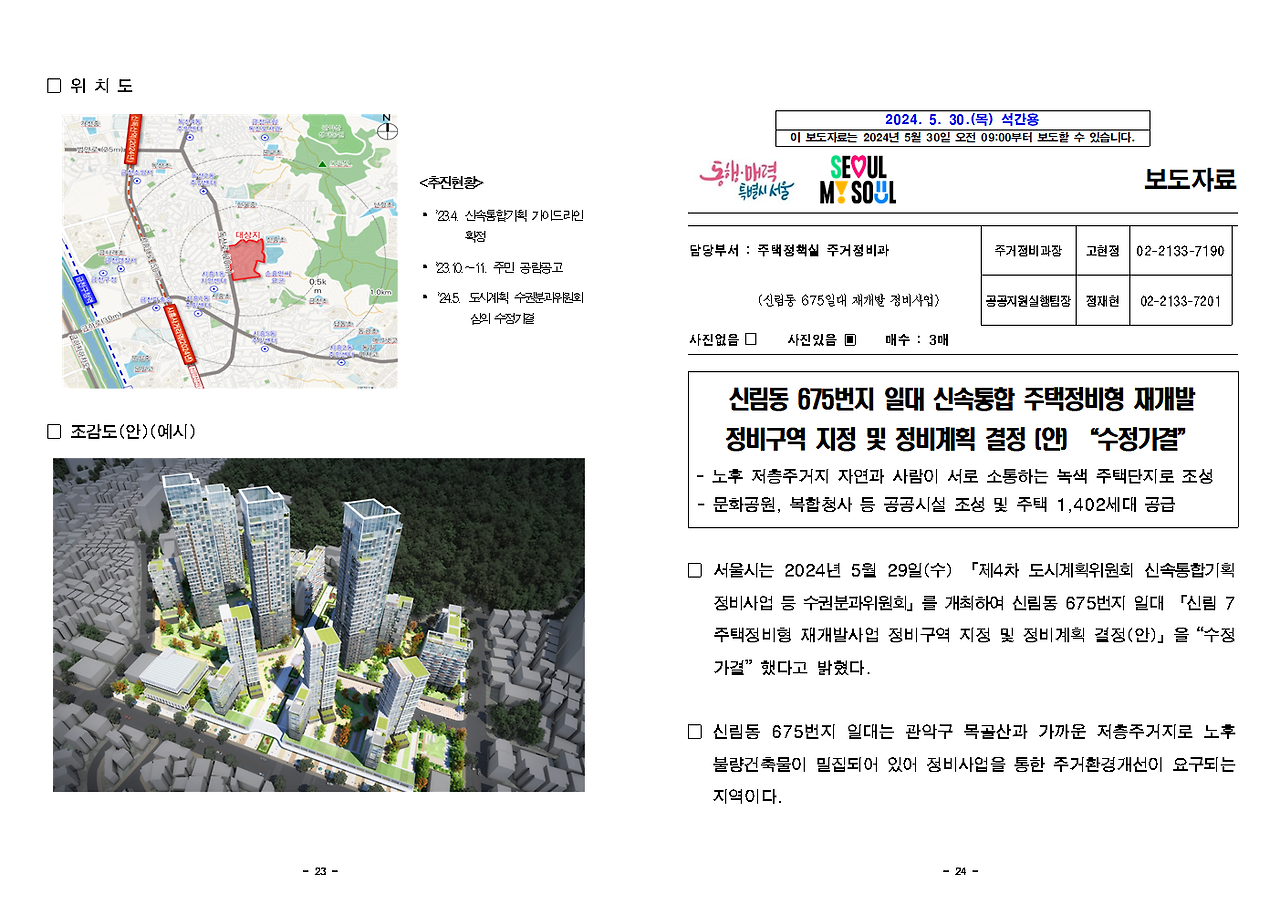
Task: Select the '조감도(안)(예시)' heading
Action: click(132, 432)
